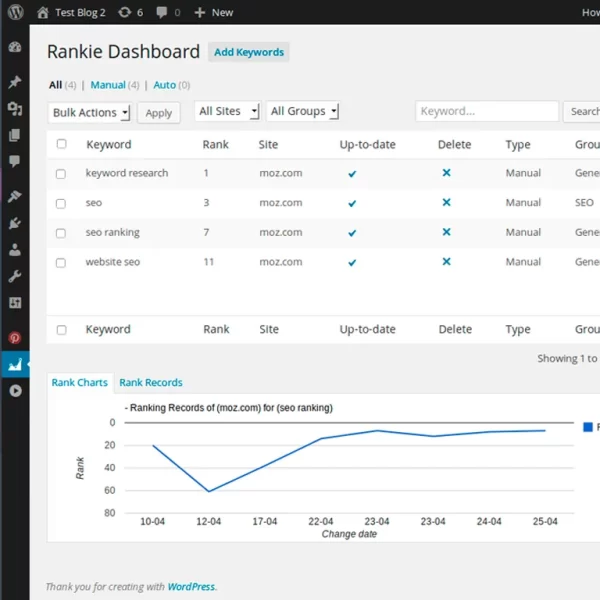The image size is (600, 600).
Task: Click the "website seo" keyword cell
Action: click(113, 262)
